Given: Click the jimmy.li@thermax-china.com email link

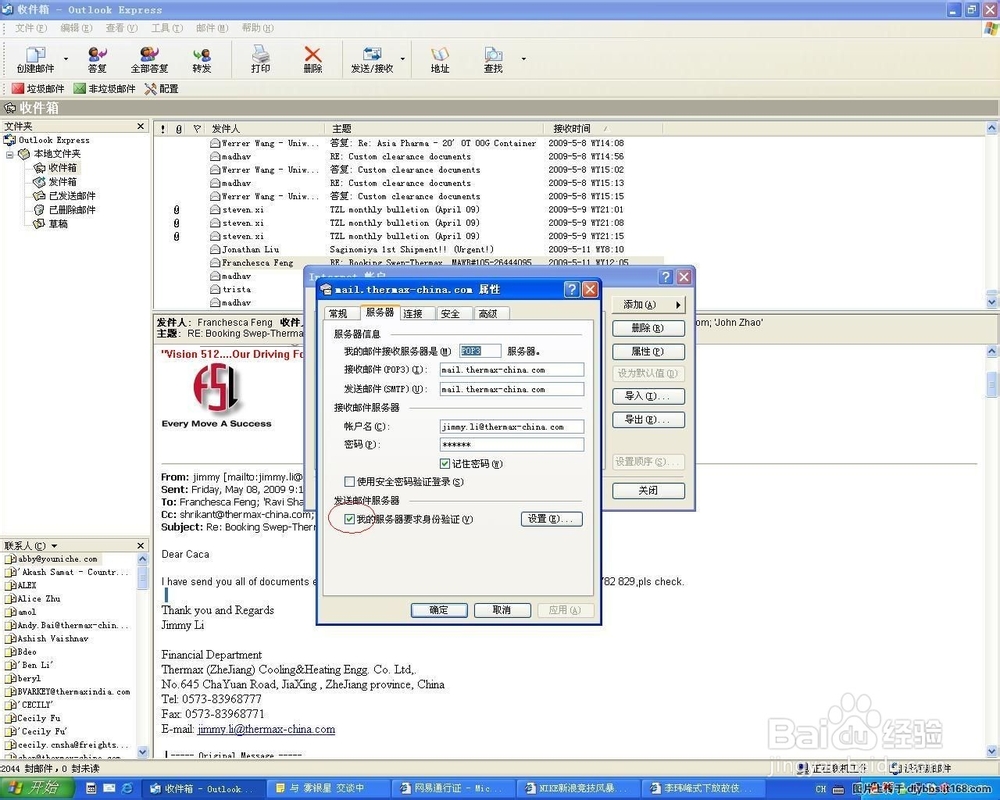Looking at the screenshot, I should point(266,729).
